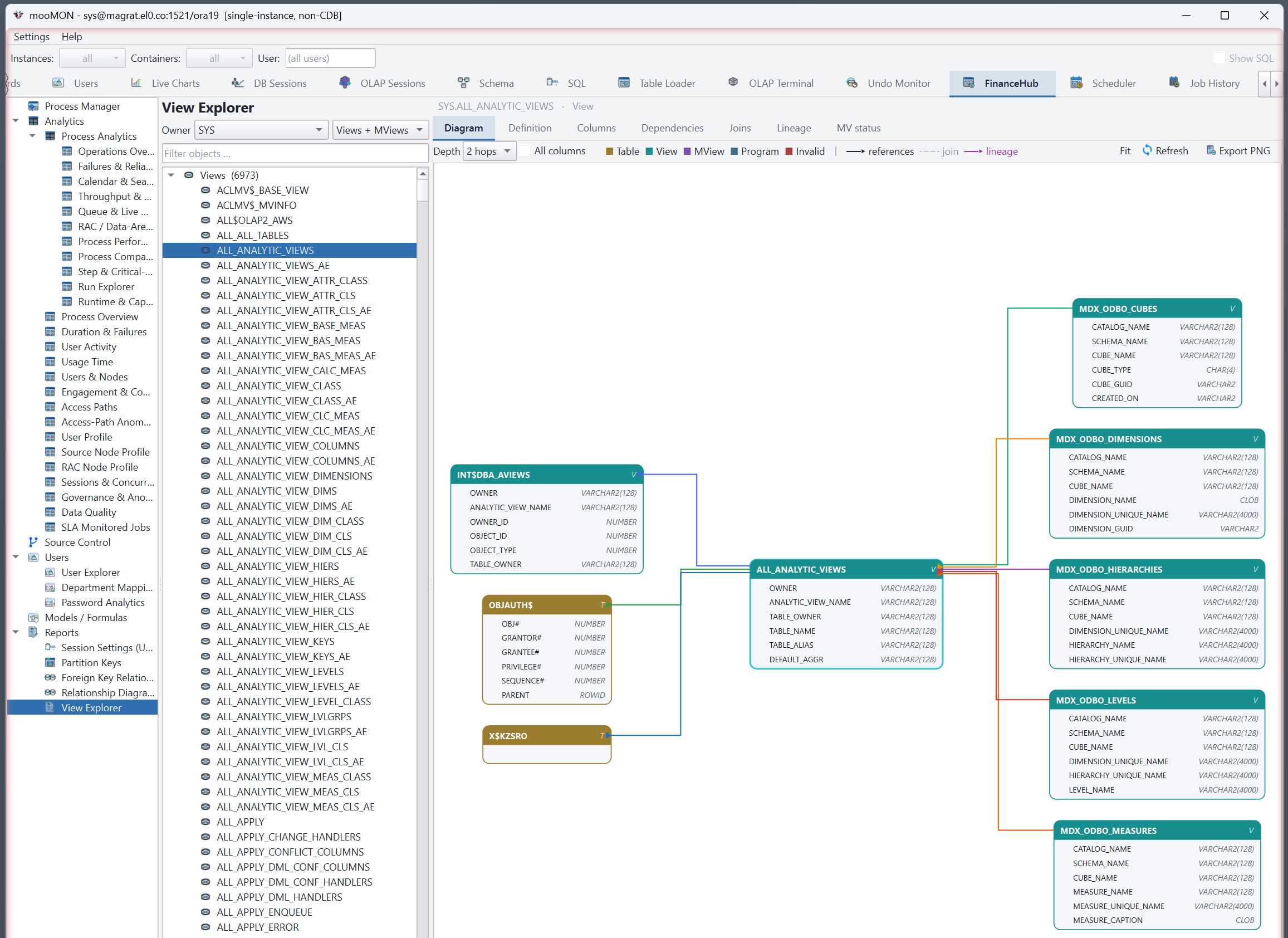This screenshot has height=938, width=1288.
Task: Click the Live Charts icon
Action: 136,83
